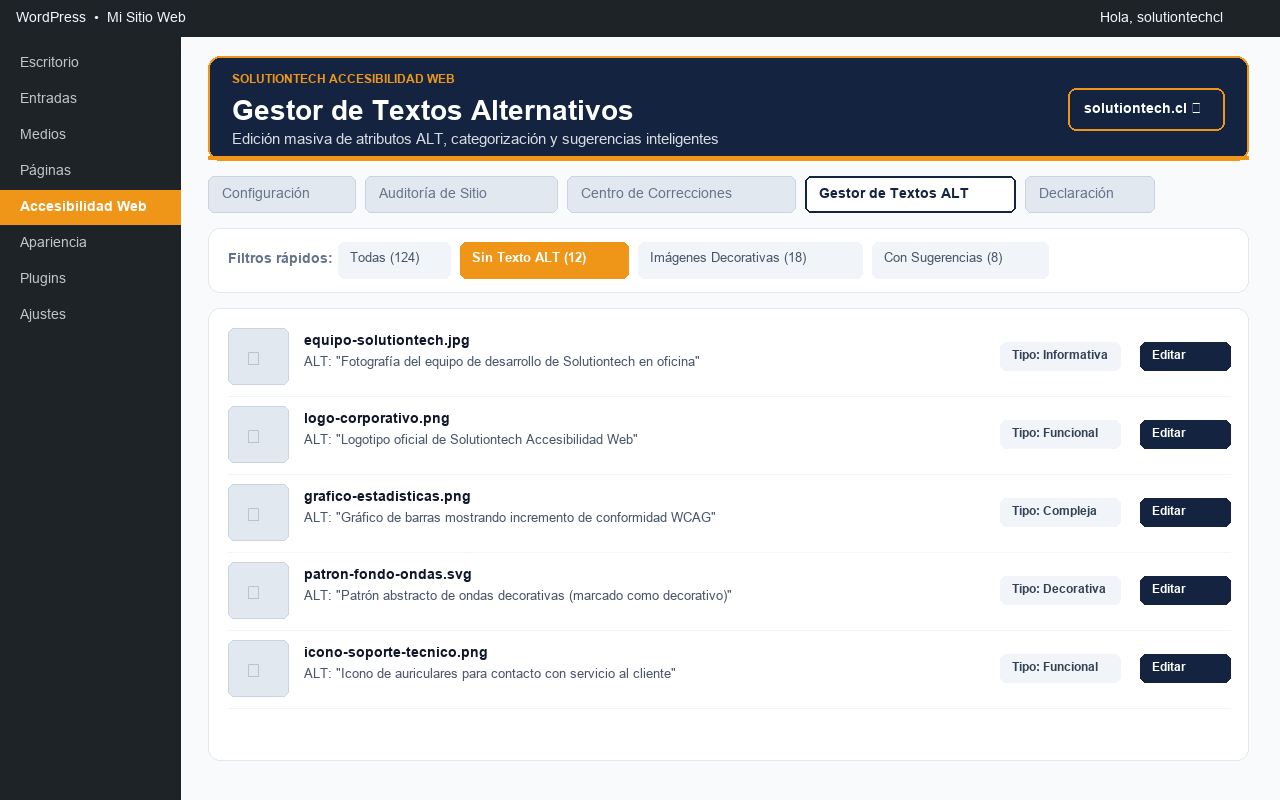The height and width of the screenshot is (800, 1280).
Task: Open Medios in the sidebar
Action: click(90, 134)
